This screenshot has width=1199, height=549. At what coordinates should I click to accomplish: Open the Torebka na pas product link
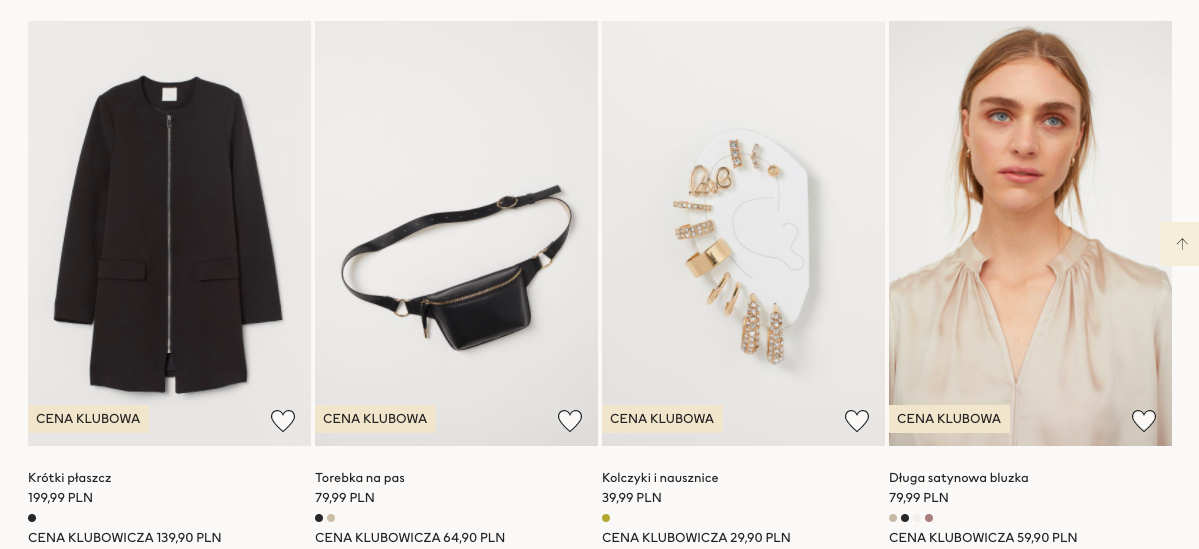(360, 478)
